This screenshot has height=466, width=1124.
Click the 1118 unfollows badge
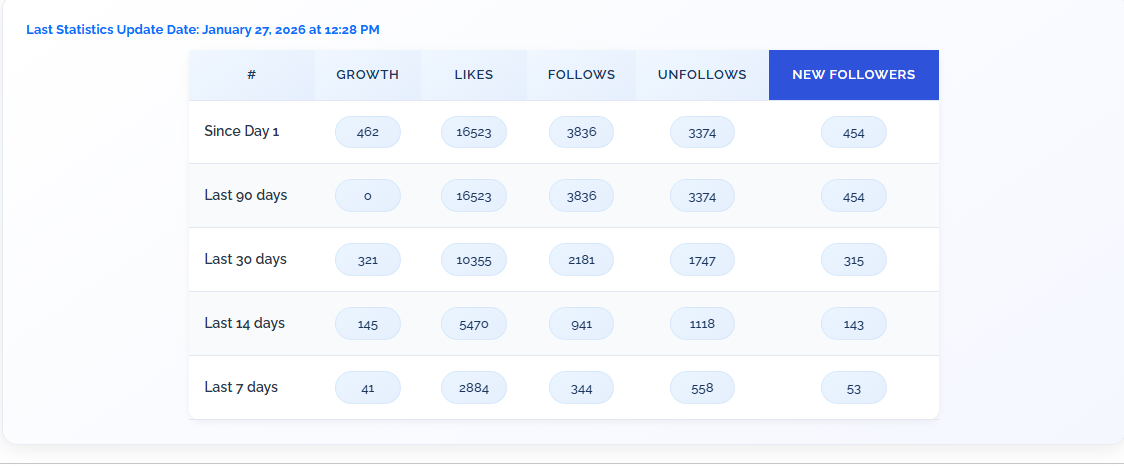(702, 323)
